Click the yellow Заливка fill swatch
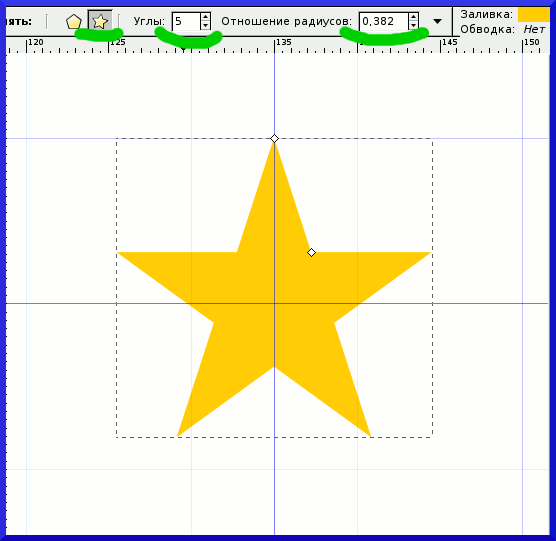 click(x=534, y=15)
